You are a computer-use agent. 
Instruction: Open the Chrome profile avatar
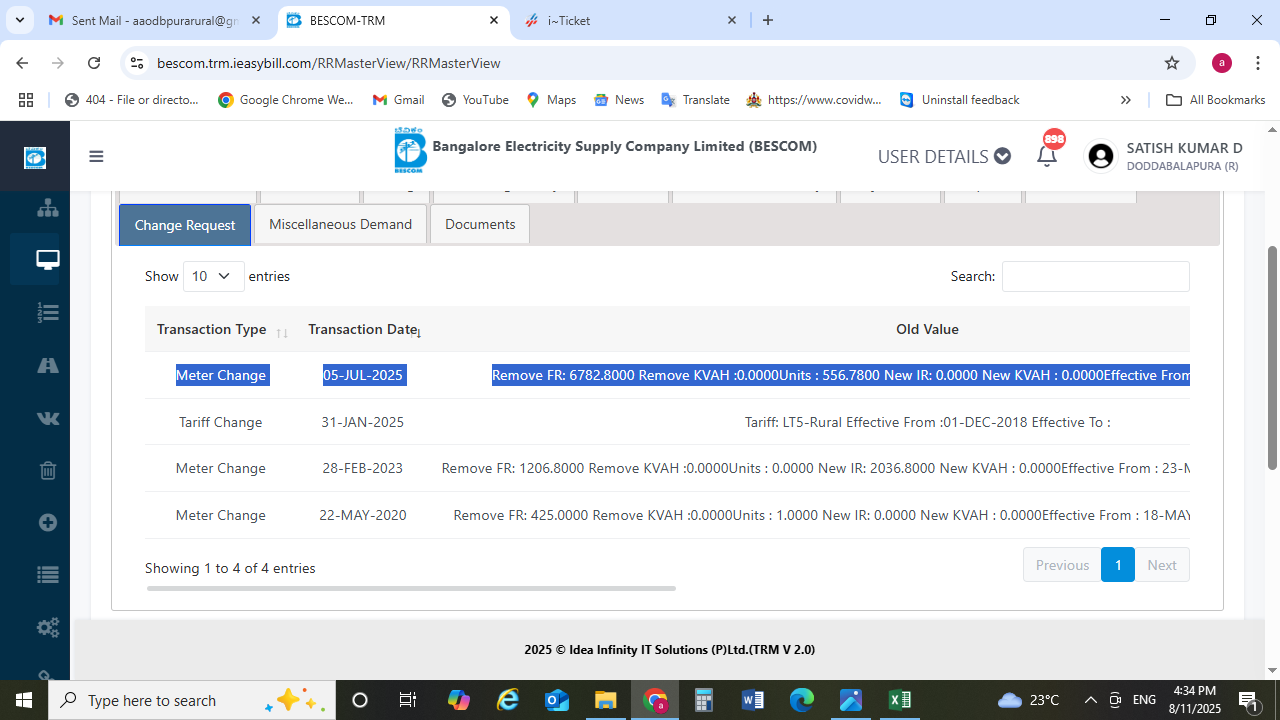pyautogui.click(x=1221, y=63)
